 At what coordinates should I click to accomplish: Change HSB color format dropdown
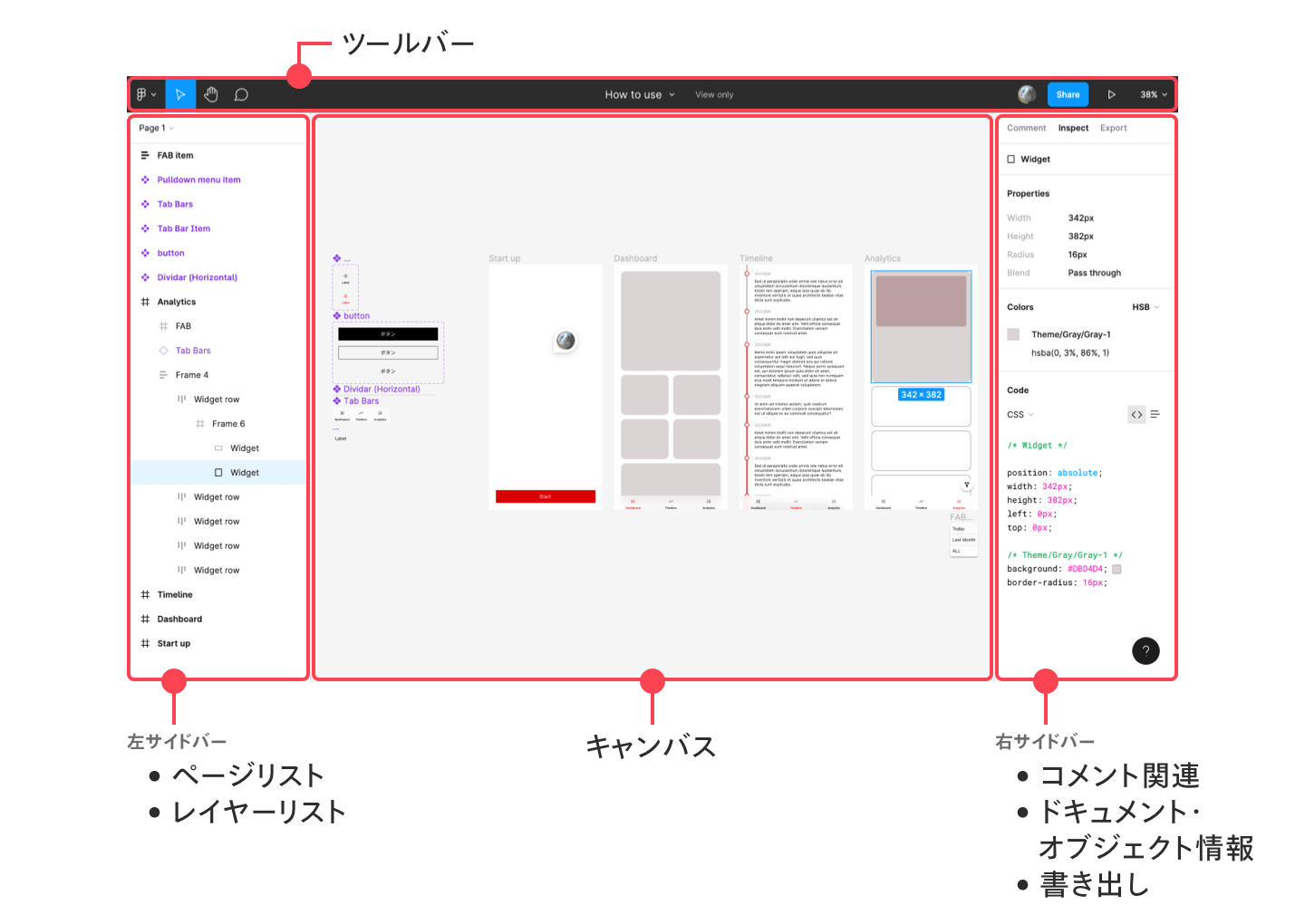(1145, 306)
